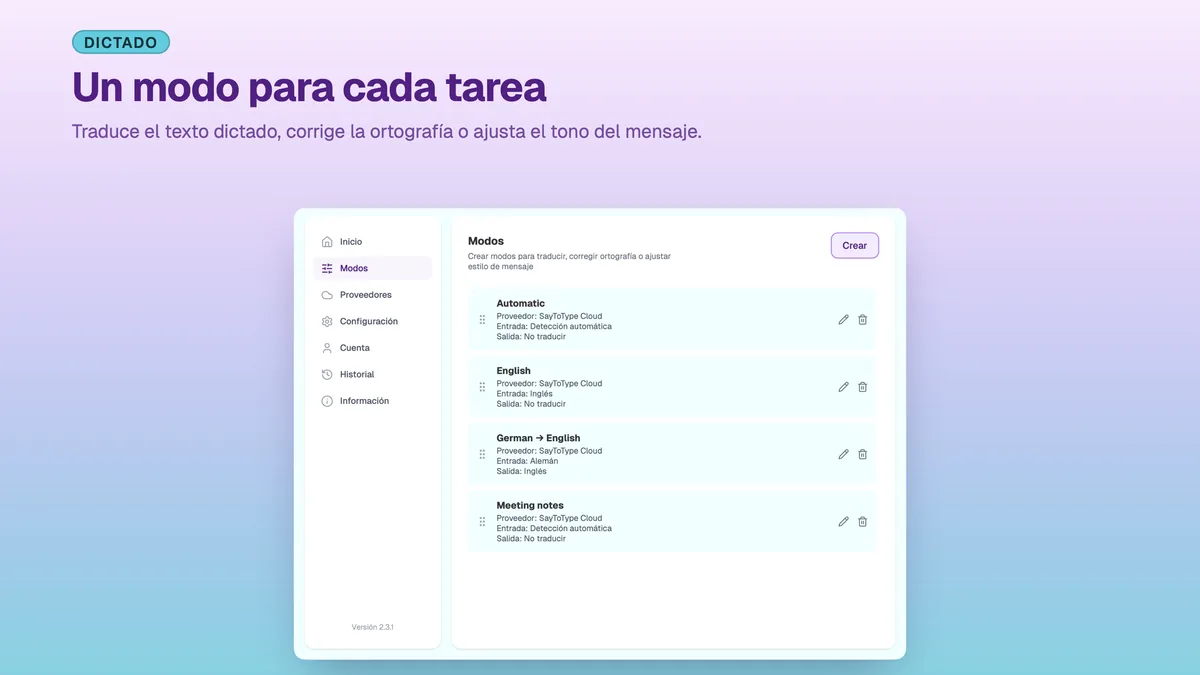
Task: Open the Proveedores section
Action: (x=372, y=295)
